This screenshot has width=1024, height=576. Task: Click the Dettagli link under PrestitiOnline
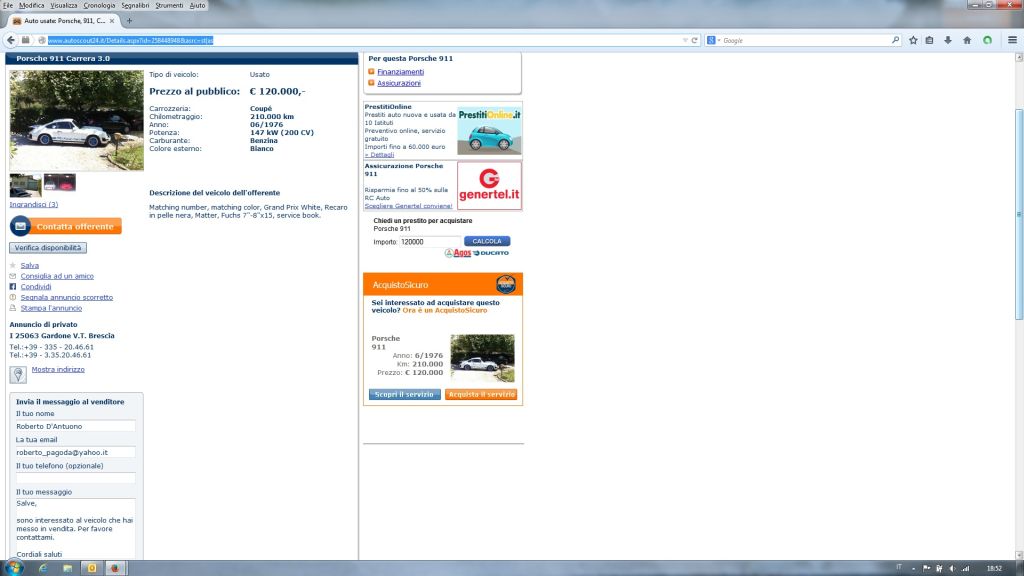(379, 155)
